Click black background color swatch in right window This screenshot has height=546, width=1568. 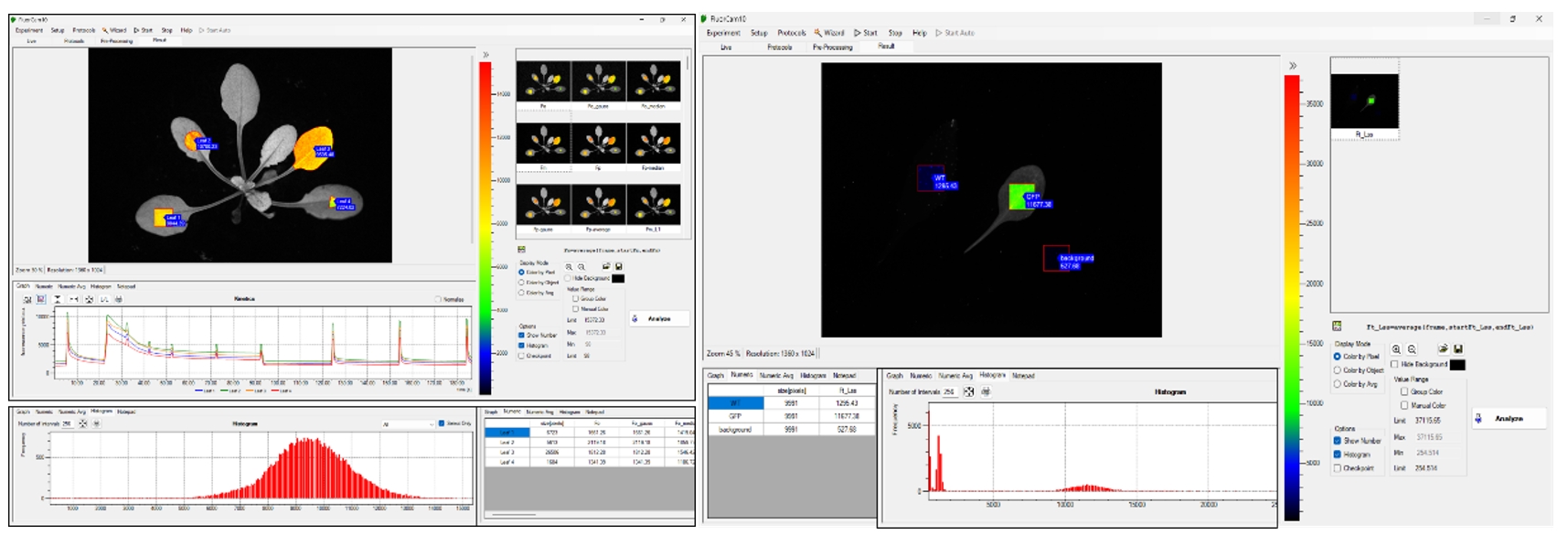coord(1457,365)
